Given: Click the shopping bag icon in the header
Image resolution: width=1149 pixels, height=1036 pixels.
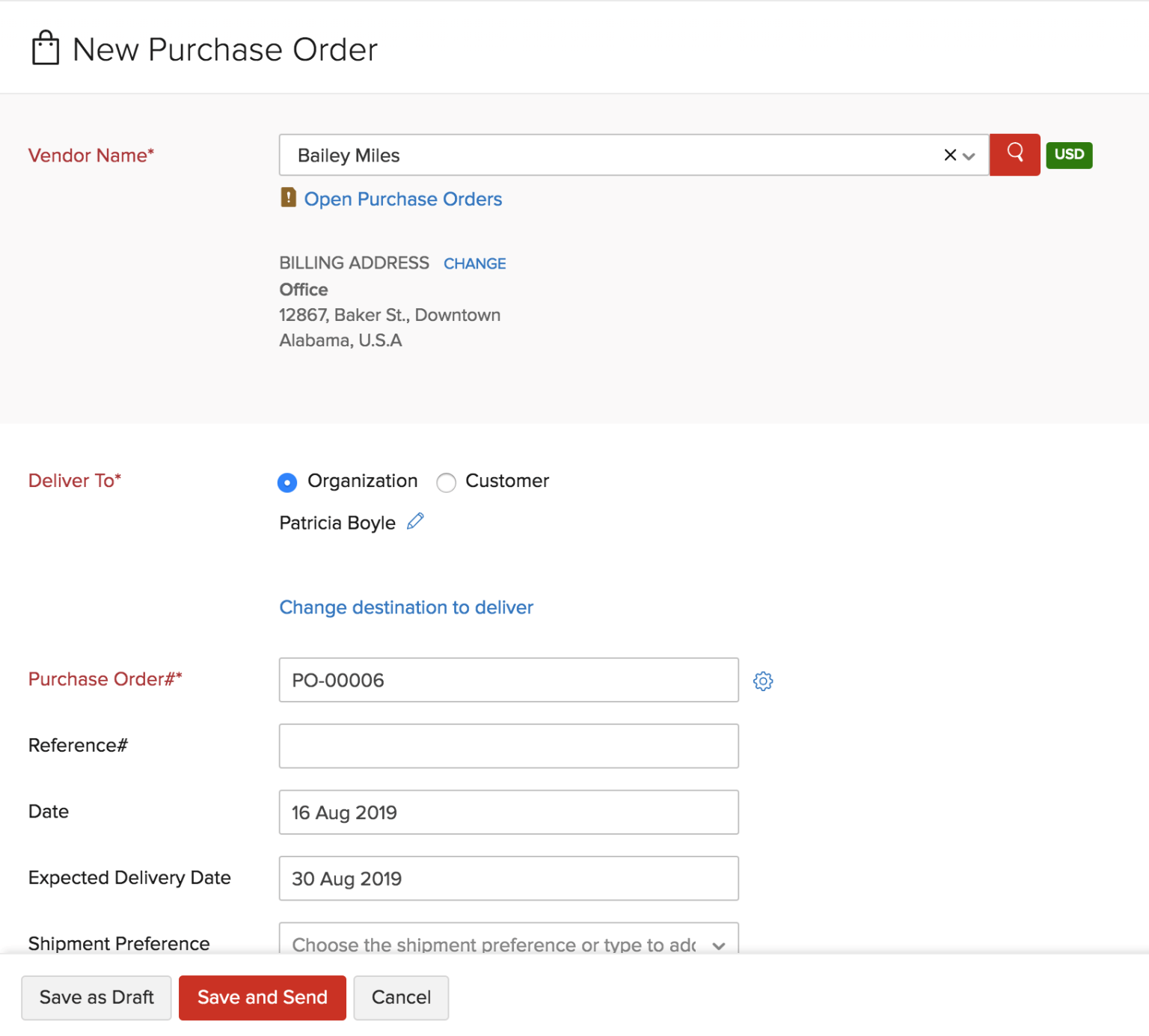Looking at the screenshot, I should coord(45,47).
